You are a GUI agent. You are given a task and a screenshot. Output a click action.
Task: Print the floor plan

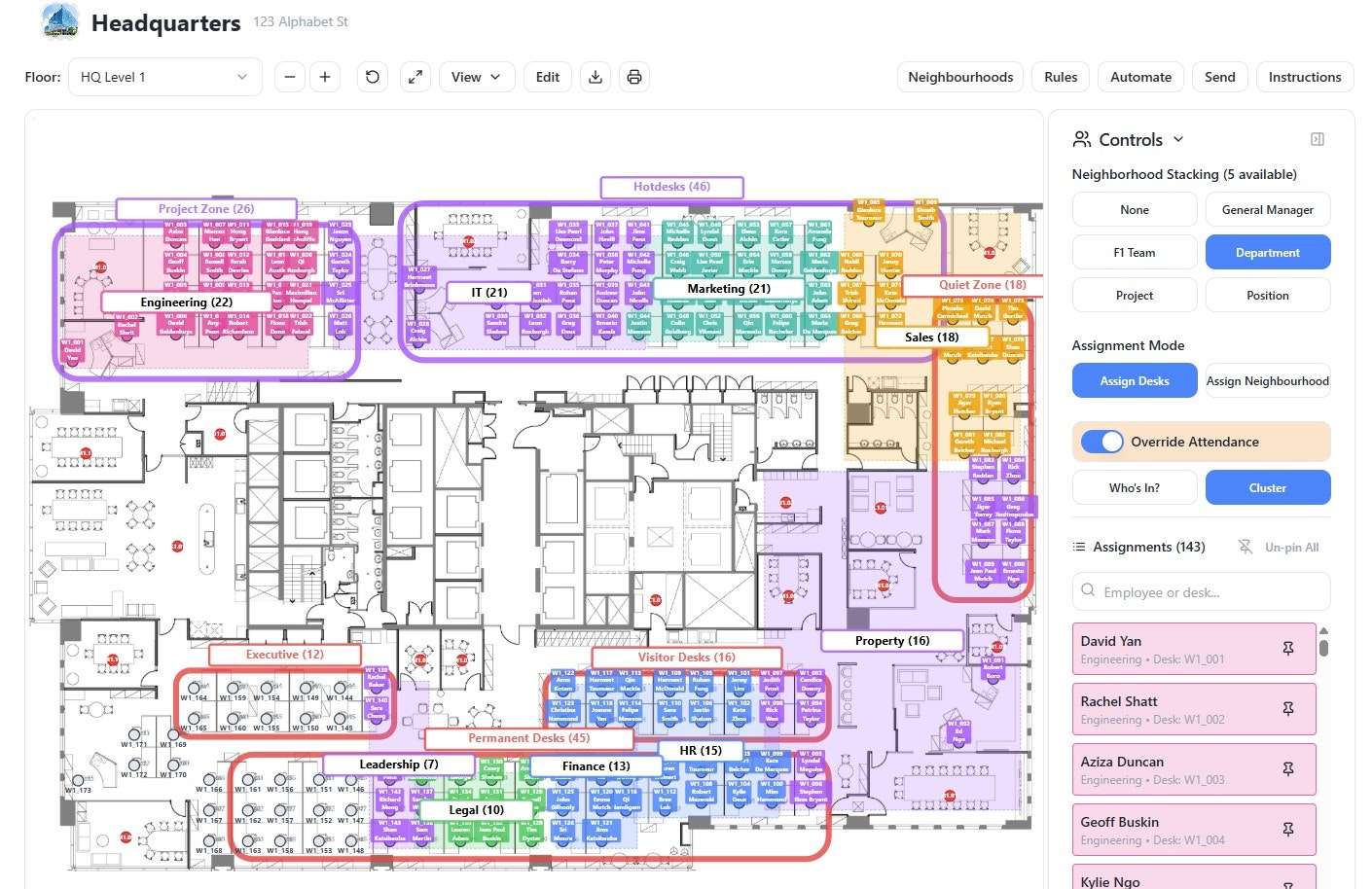point(634,77)
